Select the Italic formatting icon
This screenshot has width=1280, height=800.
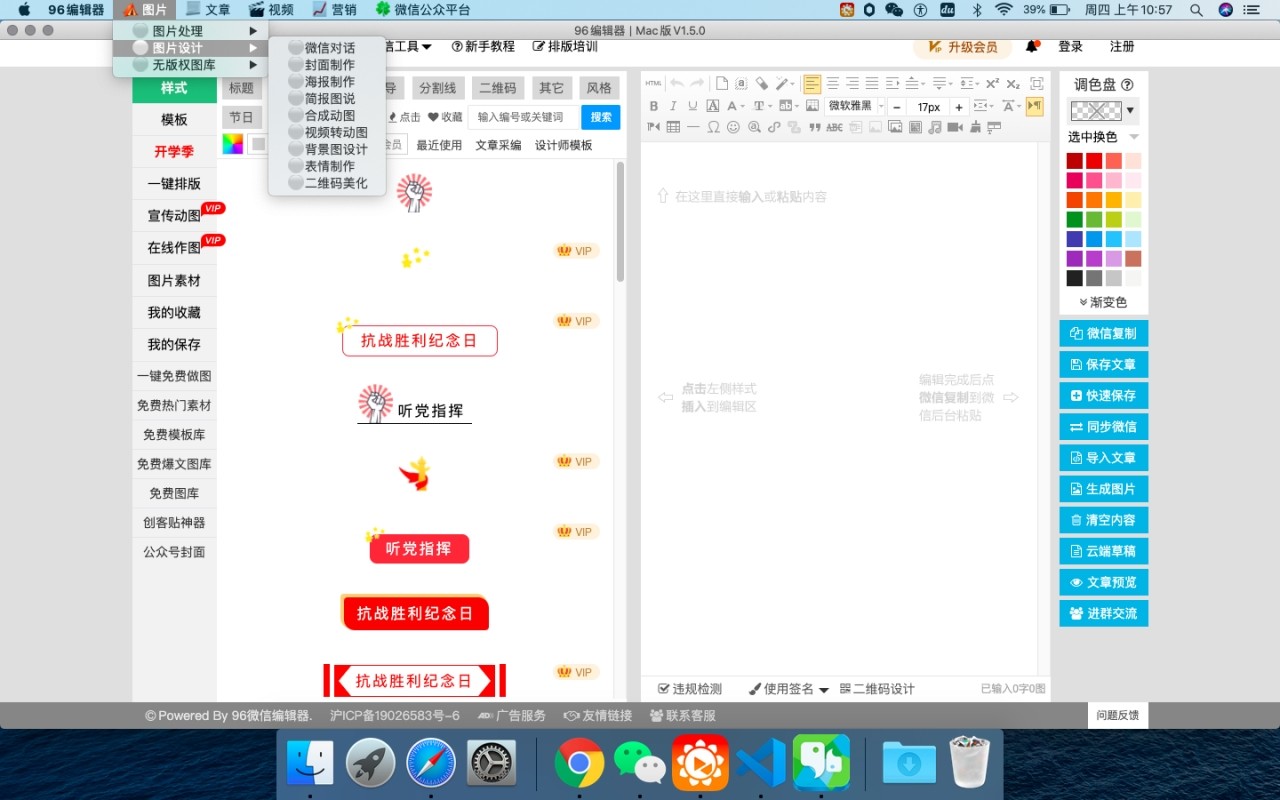(x=673, y=105)
